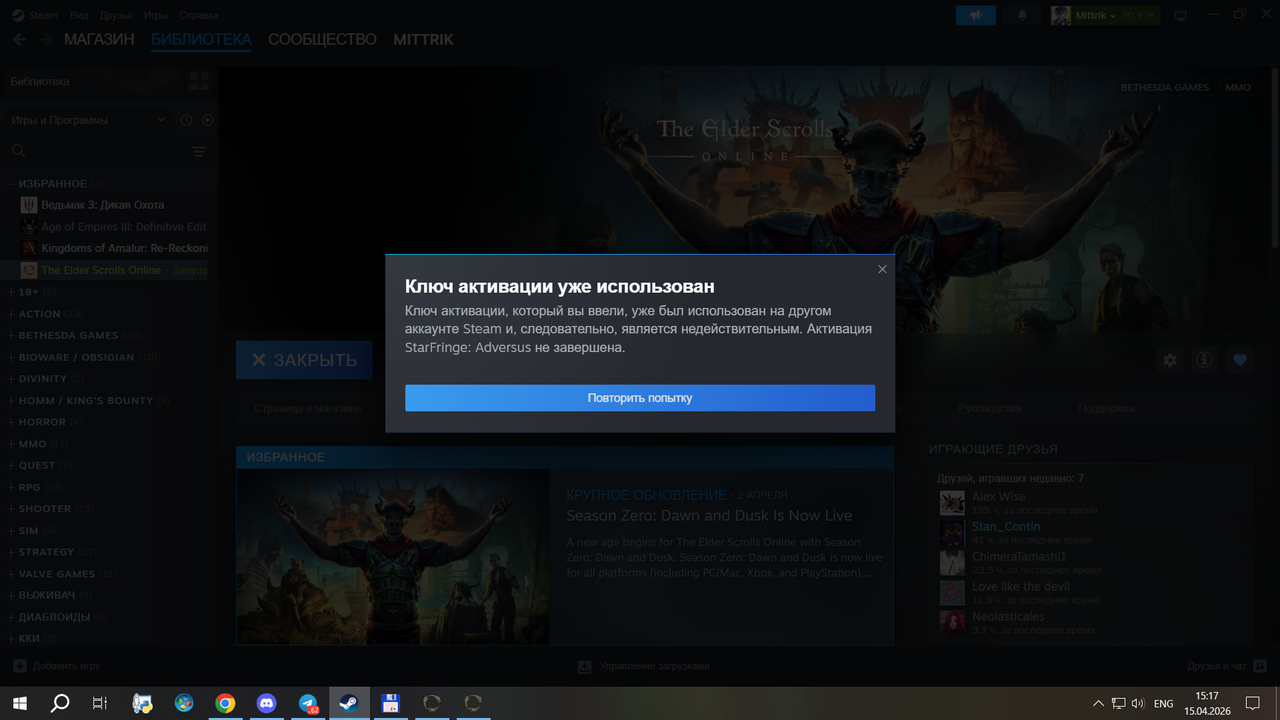This screenshot has height=720, width=1280.
Task: Open the Season Zero news thumbnail
Action: [x=393, y=556]
